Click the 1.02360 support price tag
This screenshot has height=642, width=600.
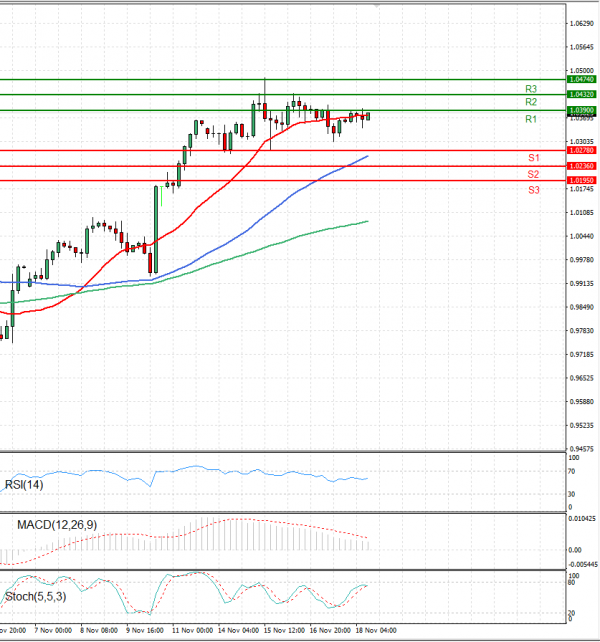click(582, 166)
